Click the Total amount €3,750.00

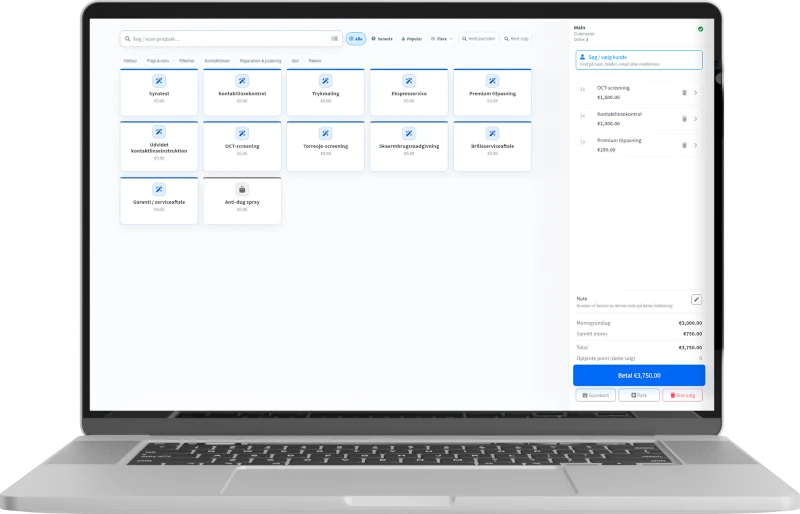pyautogui.click(x=690, y=348)
